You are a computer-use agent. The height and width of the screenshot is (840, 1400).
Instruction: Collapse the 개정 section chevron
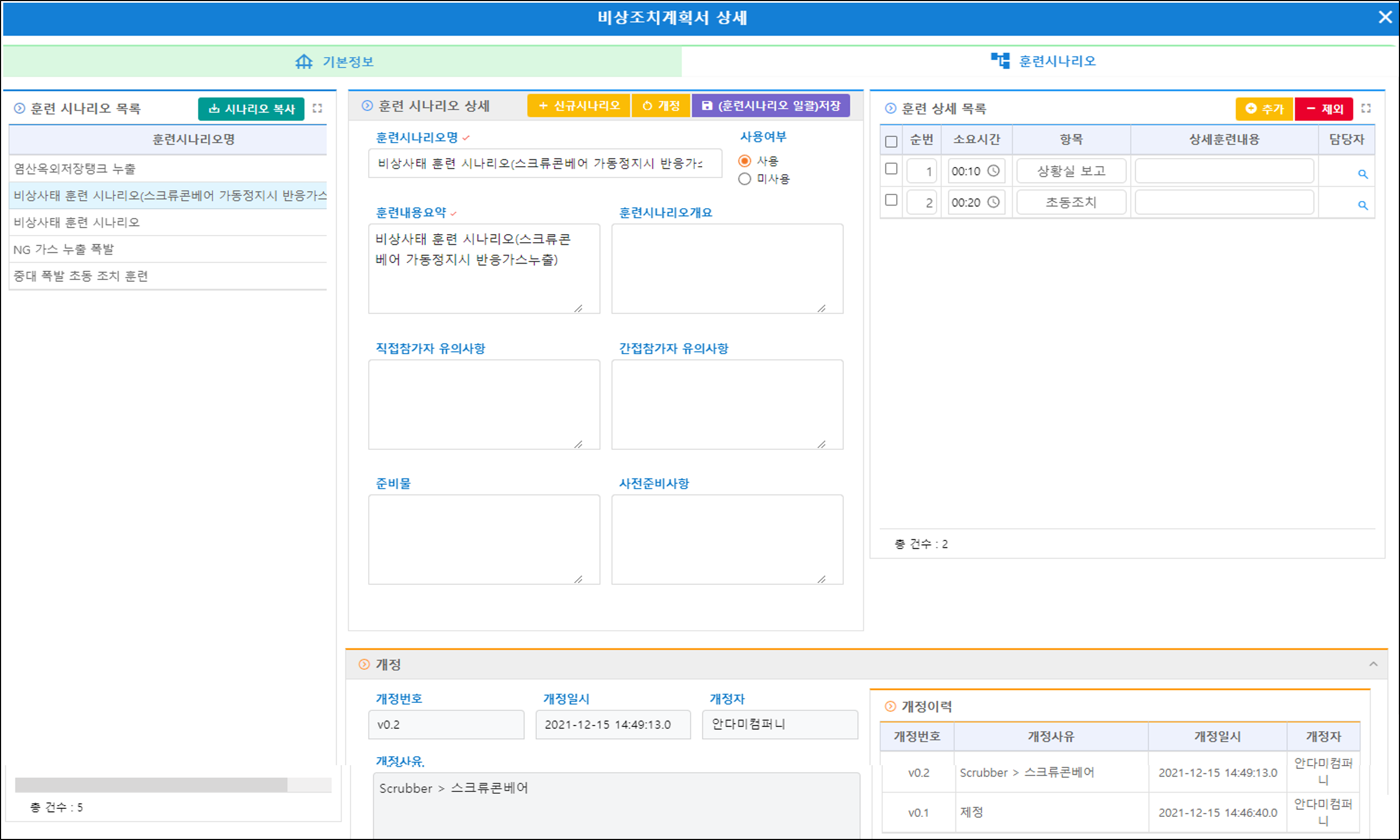click(1374, 664)
